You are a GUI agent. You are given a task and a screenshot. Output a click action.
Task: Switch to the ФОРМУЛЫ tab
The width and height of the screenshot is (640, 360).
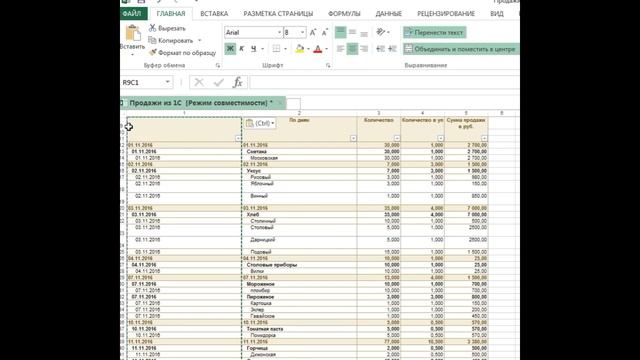point(344,13)
